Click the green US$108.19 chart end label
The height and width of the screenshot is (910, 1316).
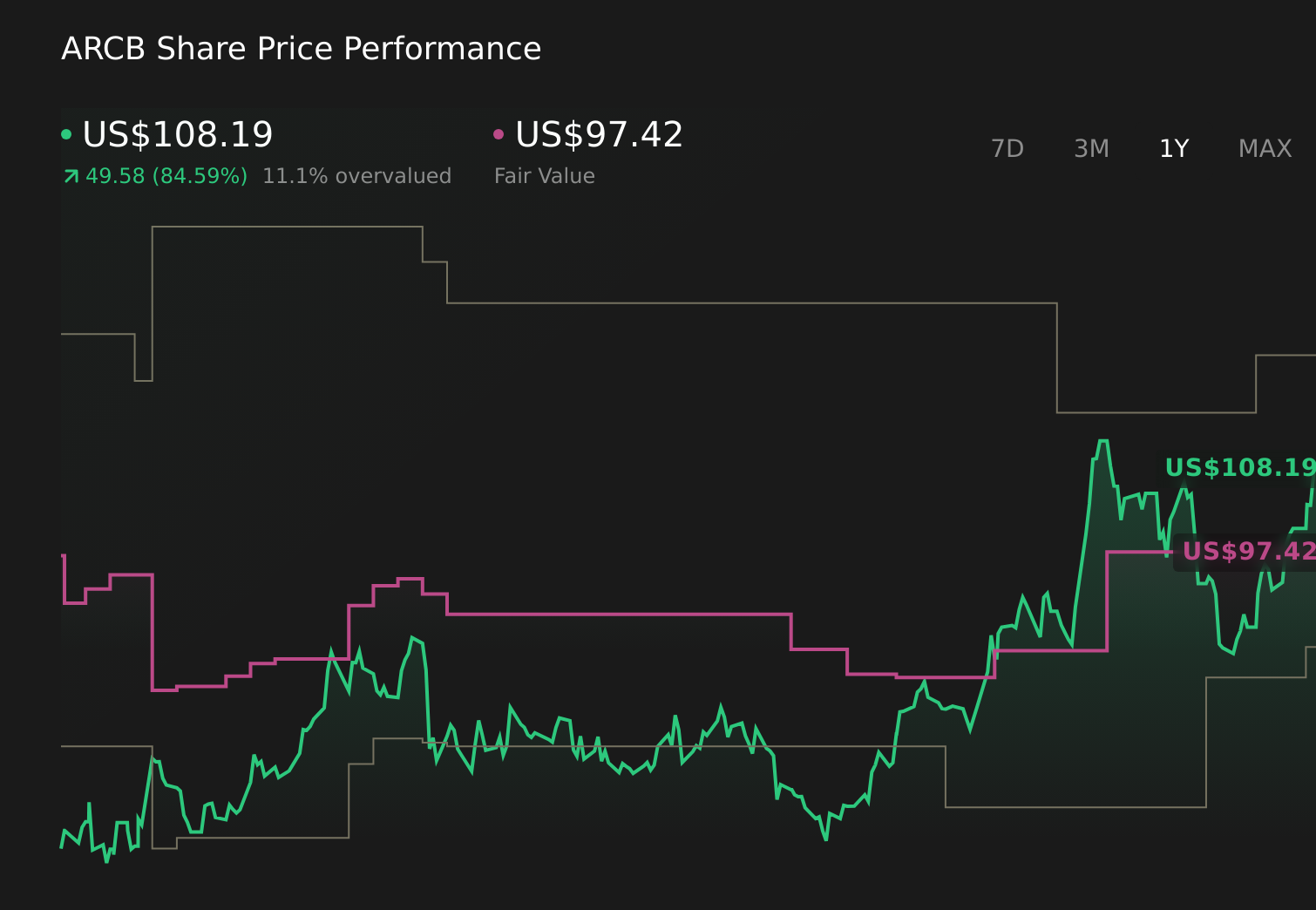(1240, 468)
